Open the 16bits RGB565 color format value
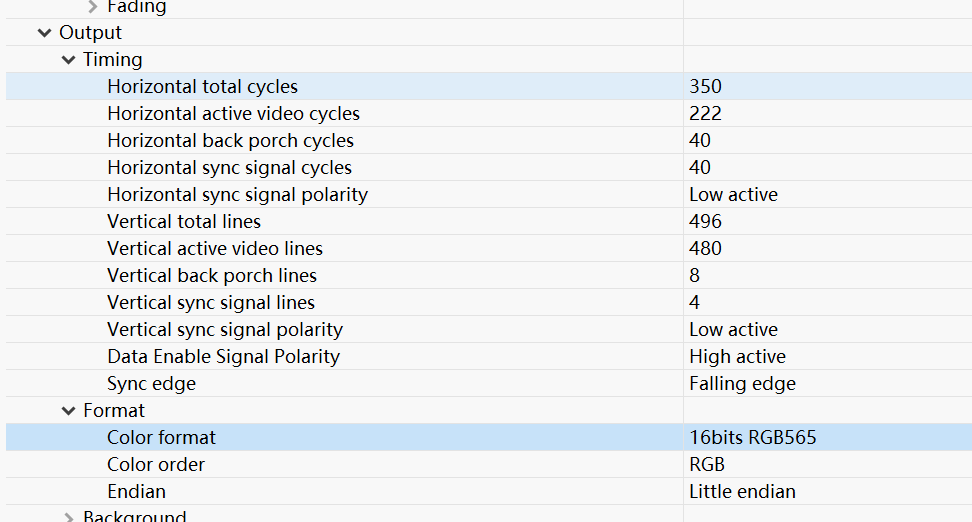972x522 pixels. pyautogui.click(x=753, y=438)
